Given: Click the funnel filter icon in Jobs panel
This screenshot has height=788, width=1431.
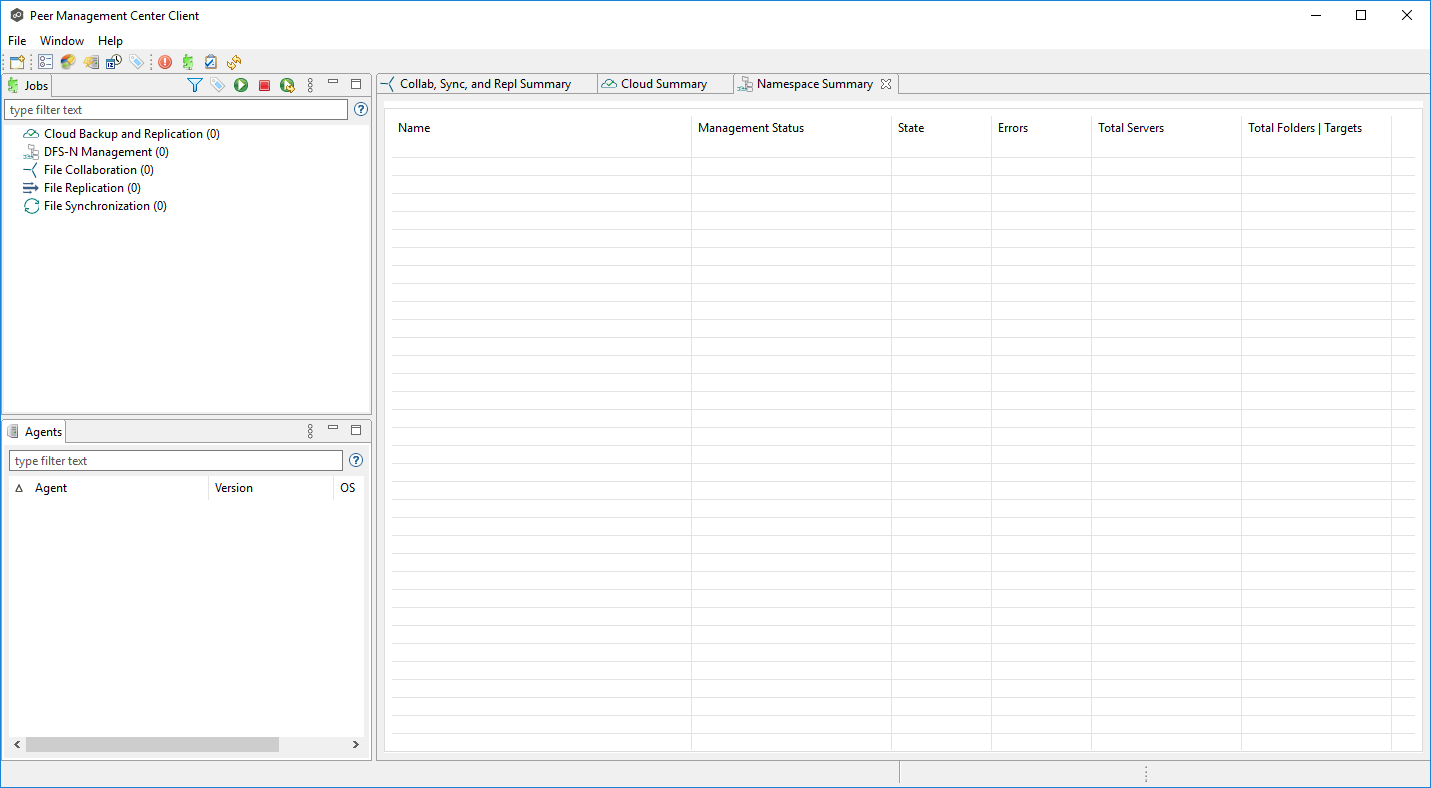Looking at the screenshot, I should coord(195,86).
